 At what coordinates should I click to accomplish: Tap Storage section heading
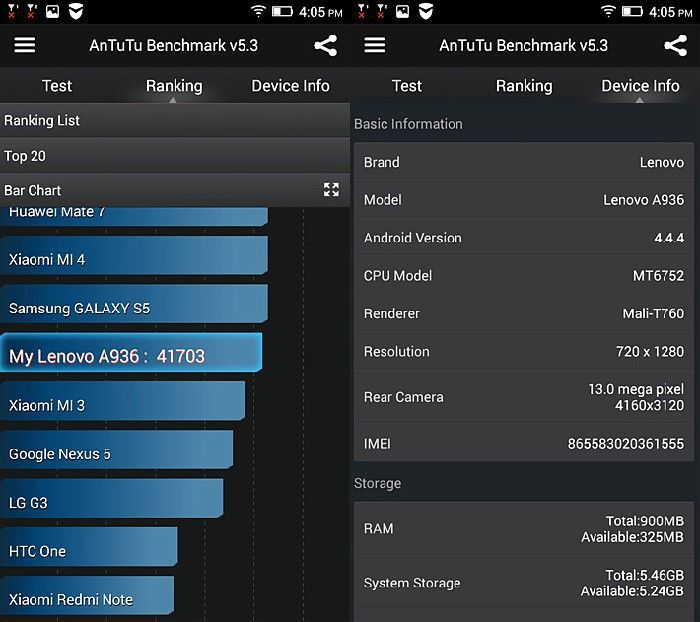(377, 483)
